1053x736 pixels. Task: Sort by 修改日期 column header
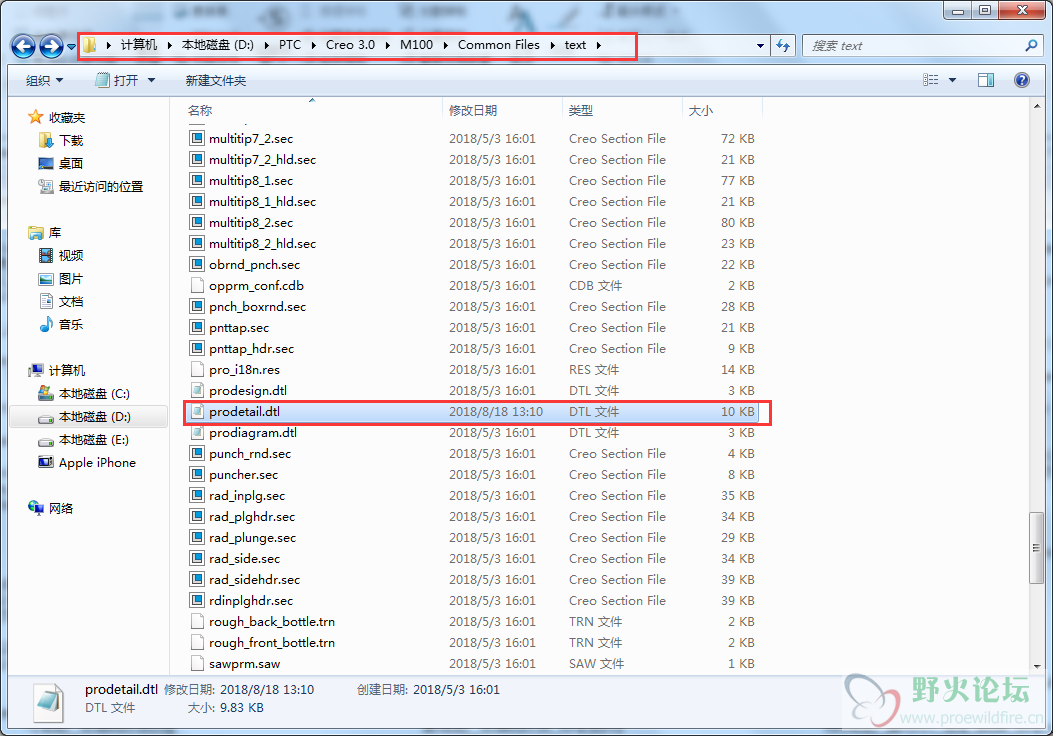473,111
